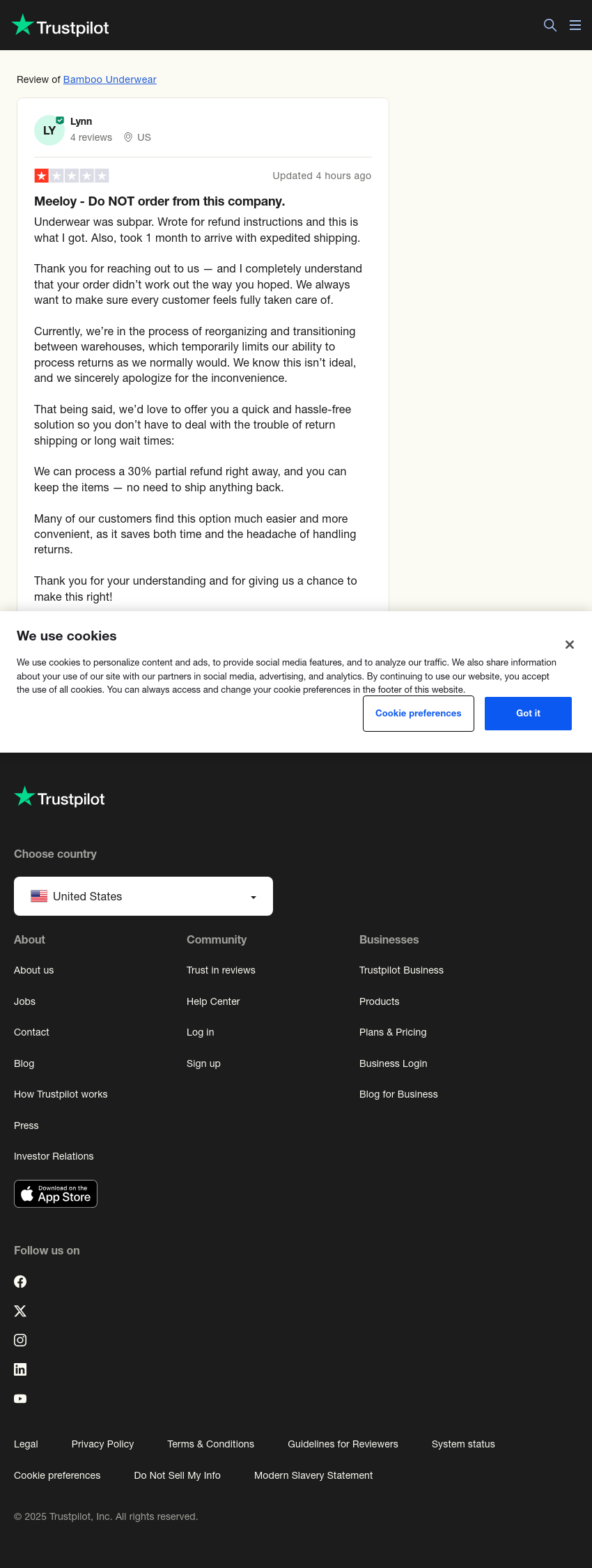
Task: Click the Trustpilot logo in top header
Action: [61, 26]
